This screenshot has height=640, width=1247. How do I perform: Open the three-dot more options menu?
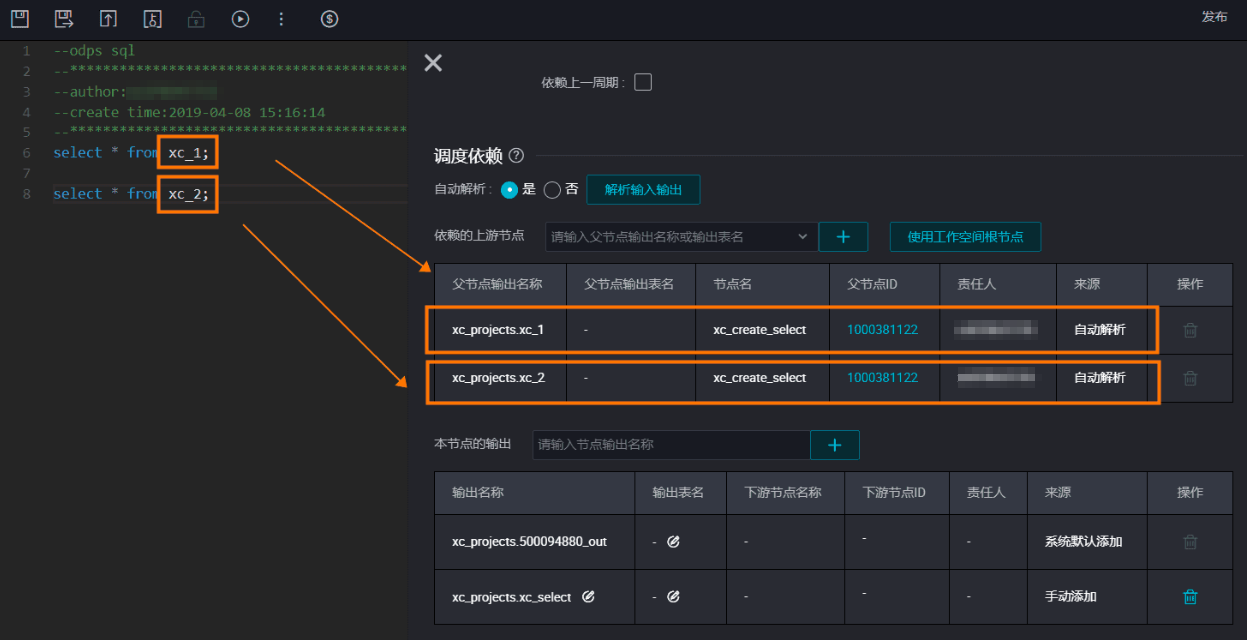click(281, 18)
